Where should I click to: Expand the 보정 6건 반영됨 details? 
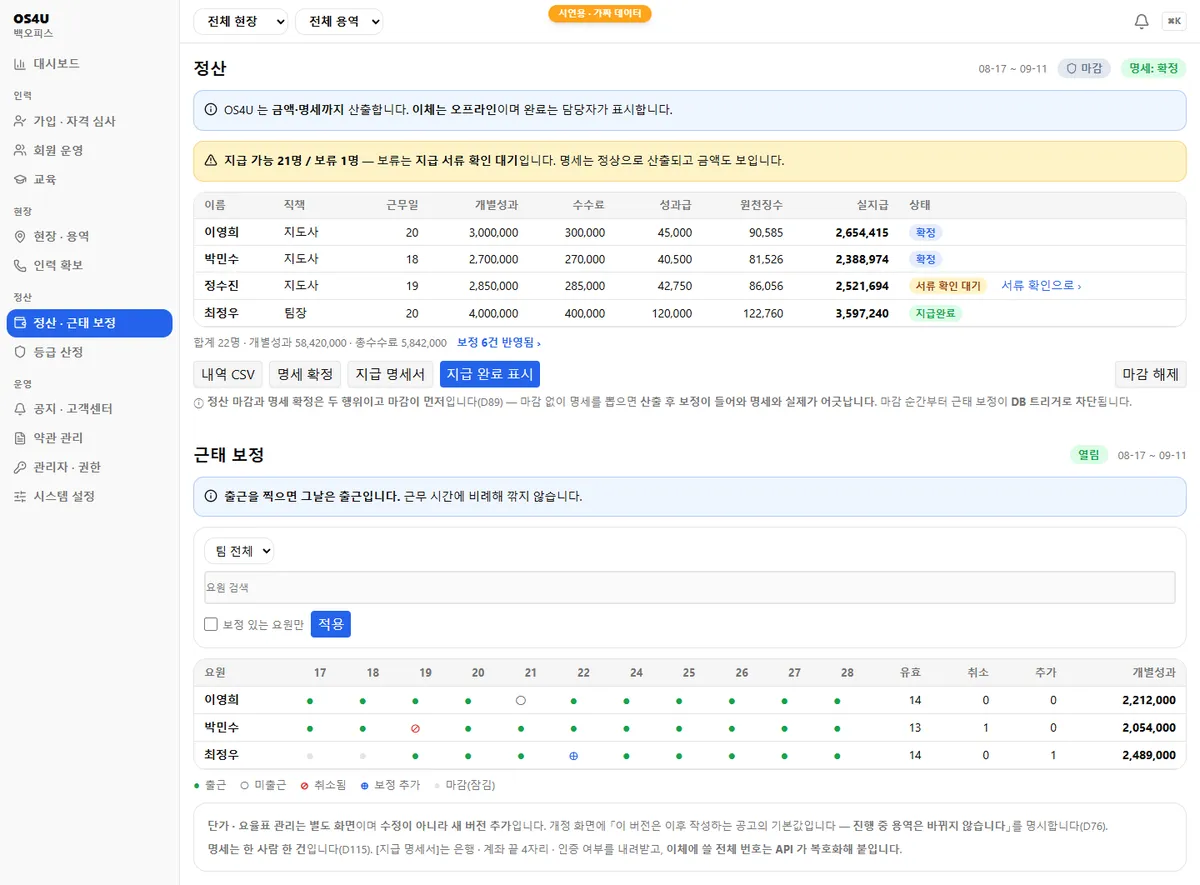tap(499, 343)
